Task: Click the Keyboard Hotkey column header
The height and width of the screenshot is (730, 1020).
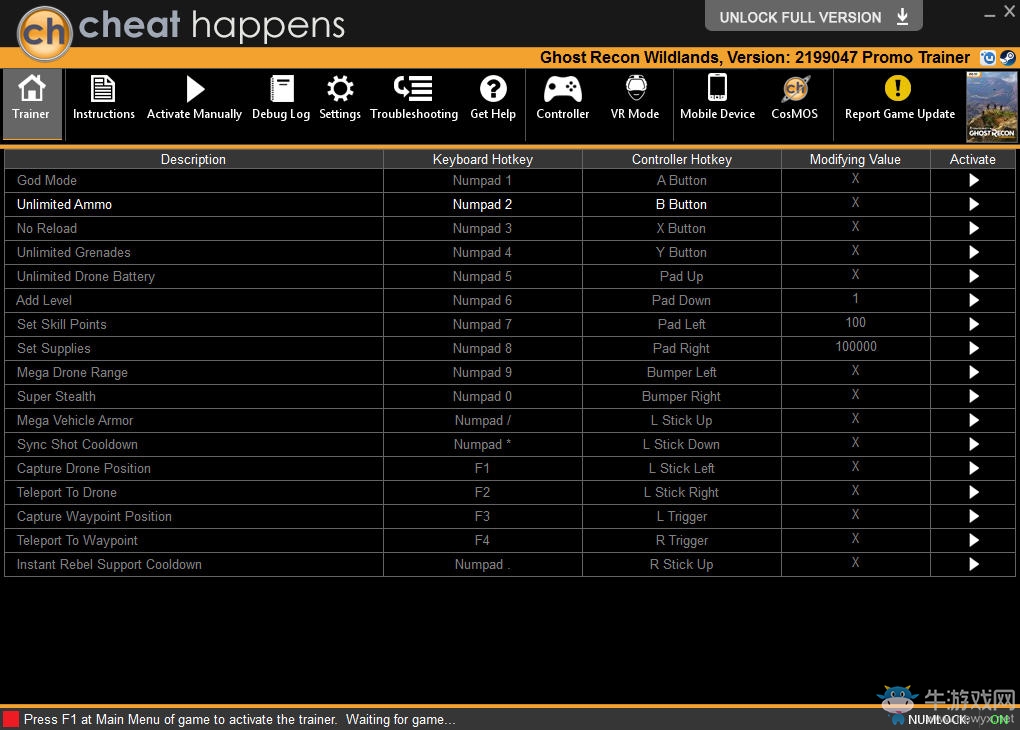Action: coord(483,159)
